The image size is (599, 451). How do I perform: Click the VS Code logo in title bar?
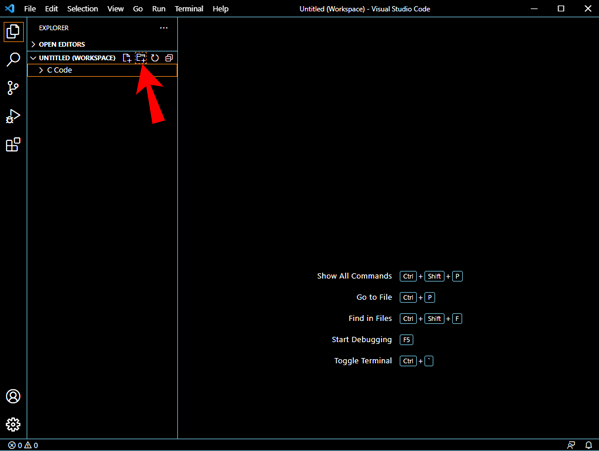10,8
